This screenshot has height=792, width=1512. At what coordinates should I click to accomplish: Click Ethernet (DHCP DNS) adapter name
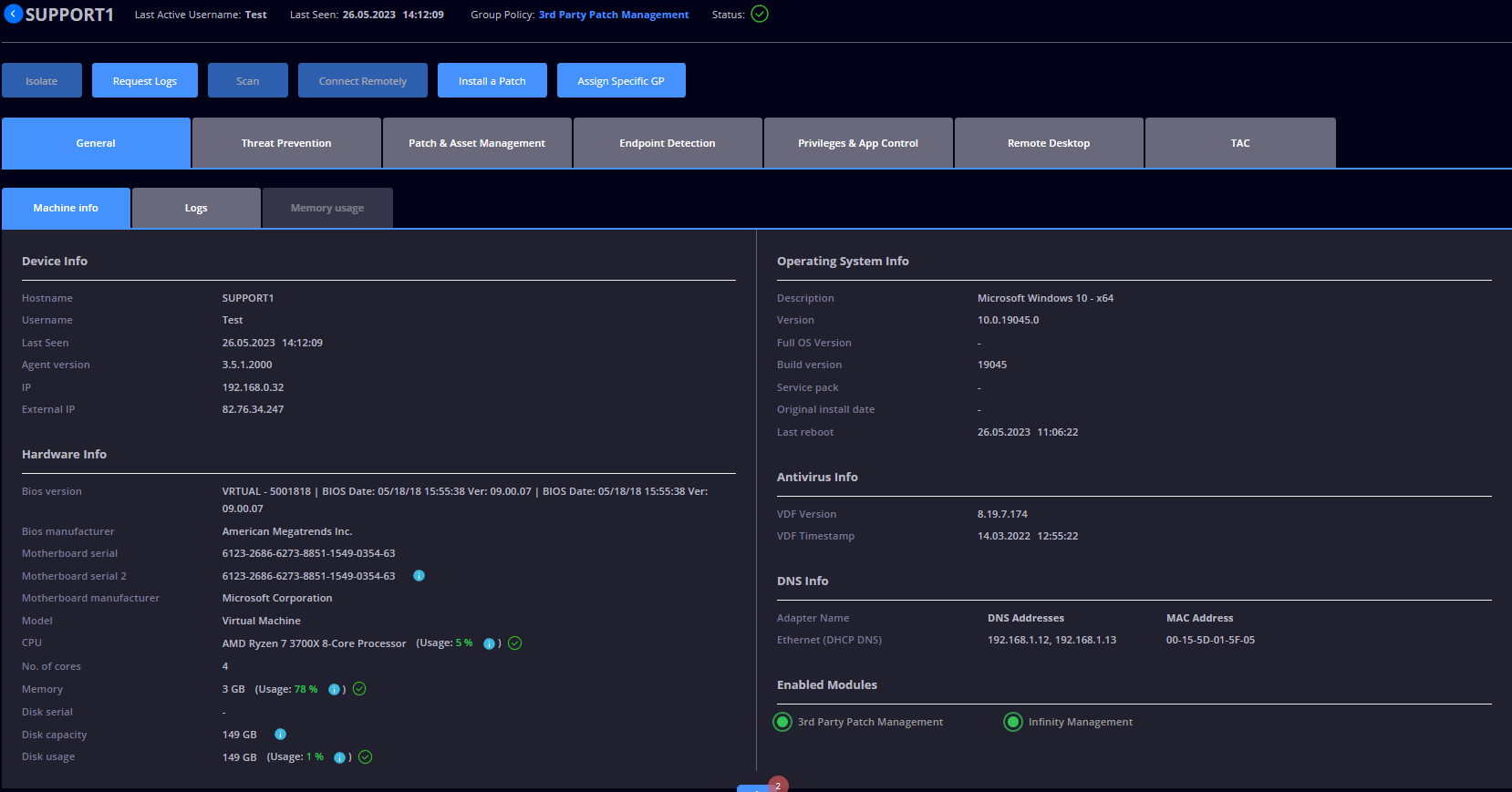coord(829,640)
